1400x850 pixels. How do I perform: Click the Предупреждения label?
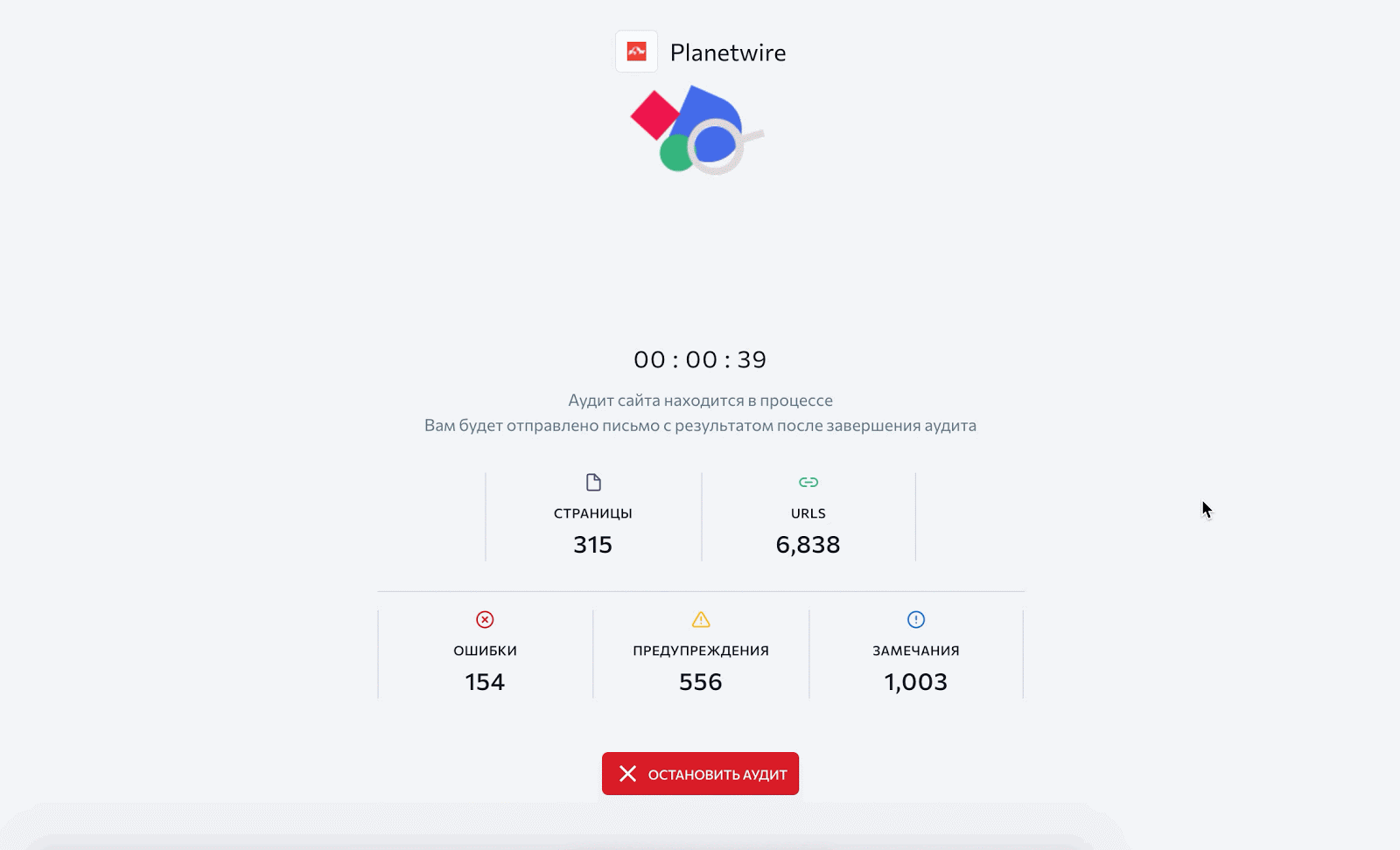point(701,651)
